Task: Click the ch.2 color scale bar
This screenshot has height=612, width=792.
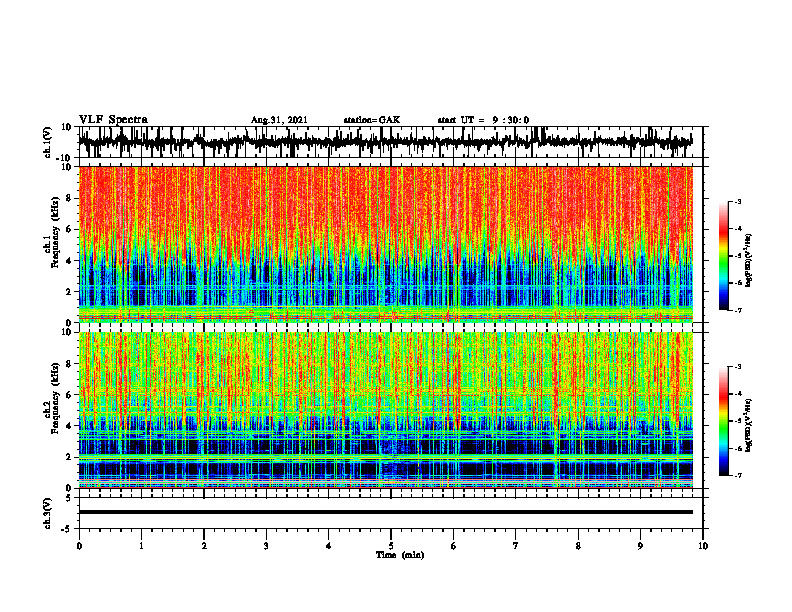Action: point(723,421)
